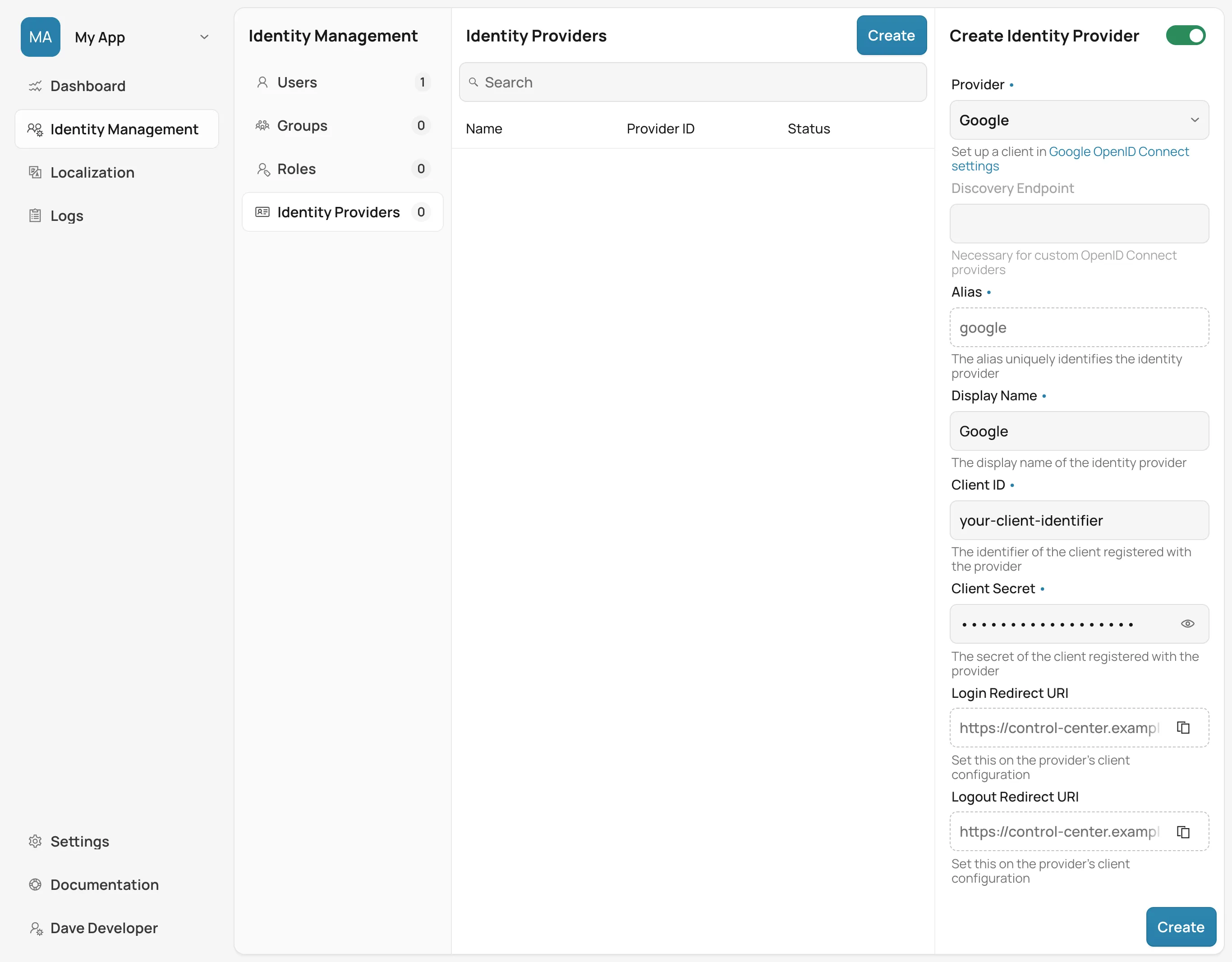Toggle the enabled switch next to Create Identity Provider
The image size is (1232, 962).
pyautogui.click(x=1186, y=35)
